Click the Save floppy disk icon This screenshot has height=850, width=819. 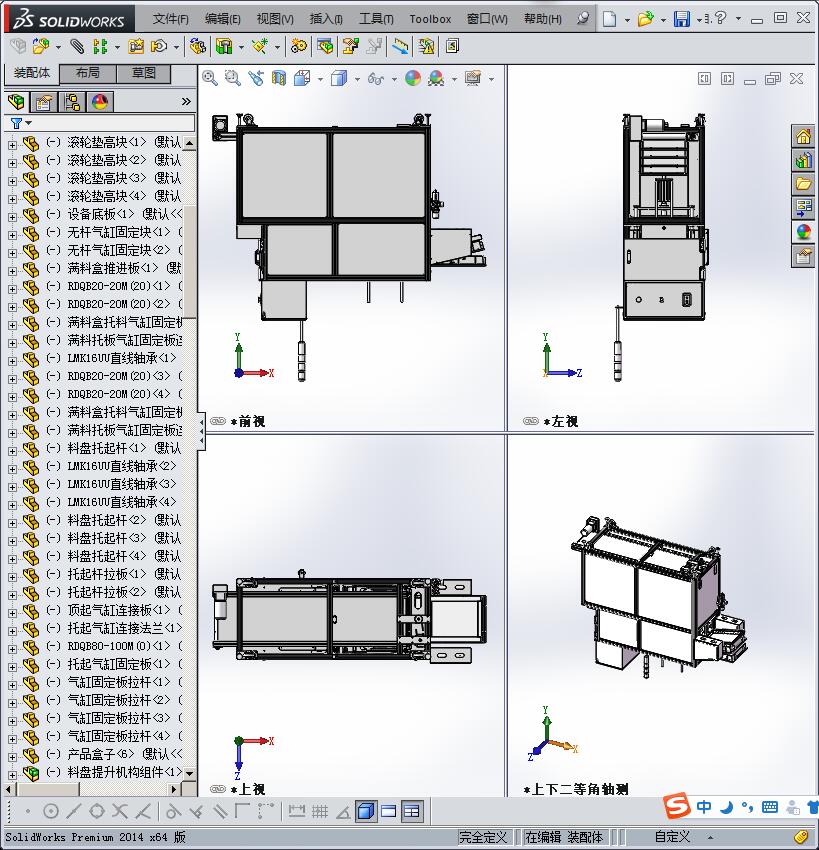[682, 19]
